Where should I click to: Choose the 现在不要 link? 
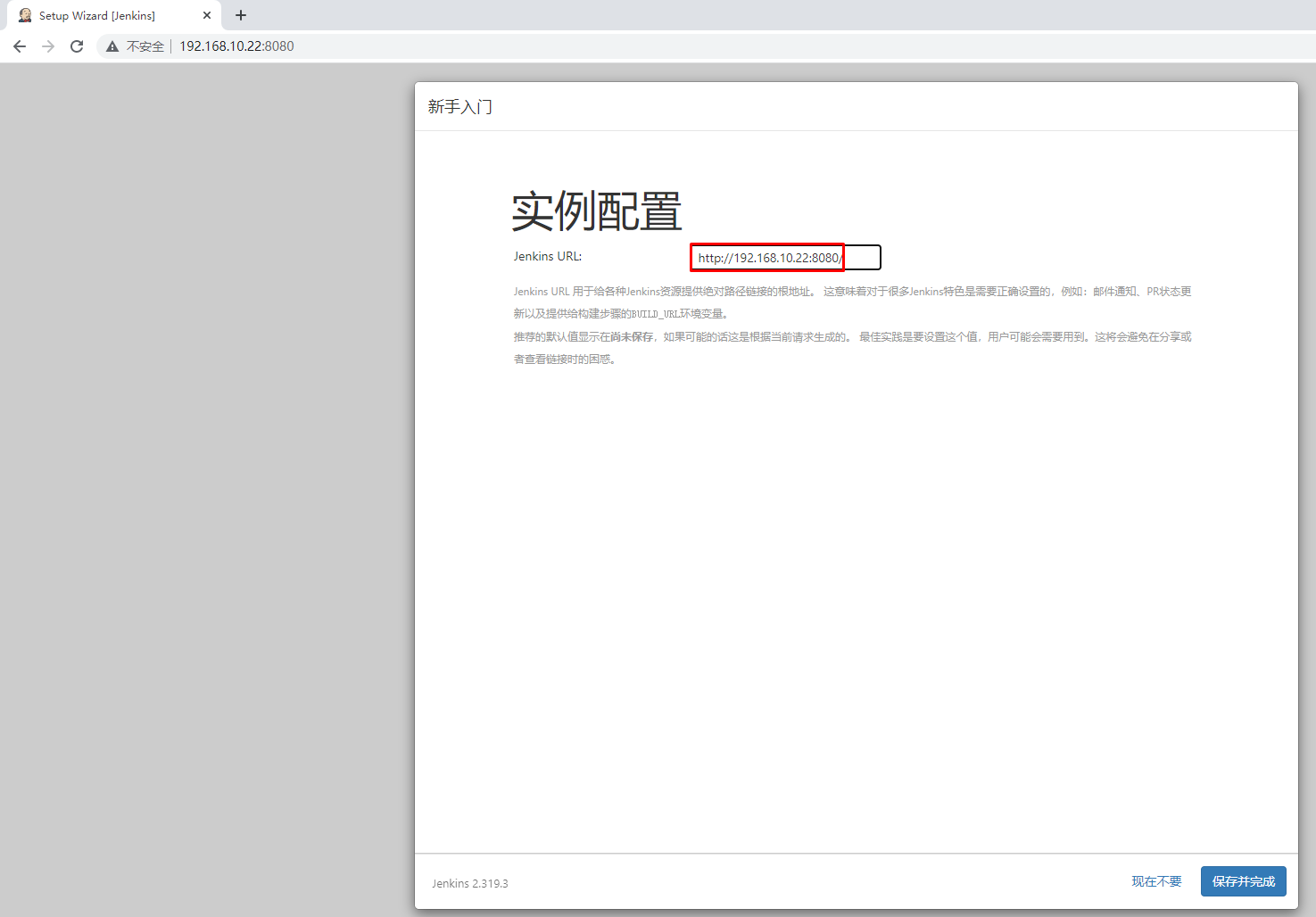coord(1156,881)
